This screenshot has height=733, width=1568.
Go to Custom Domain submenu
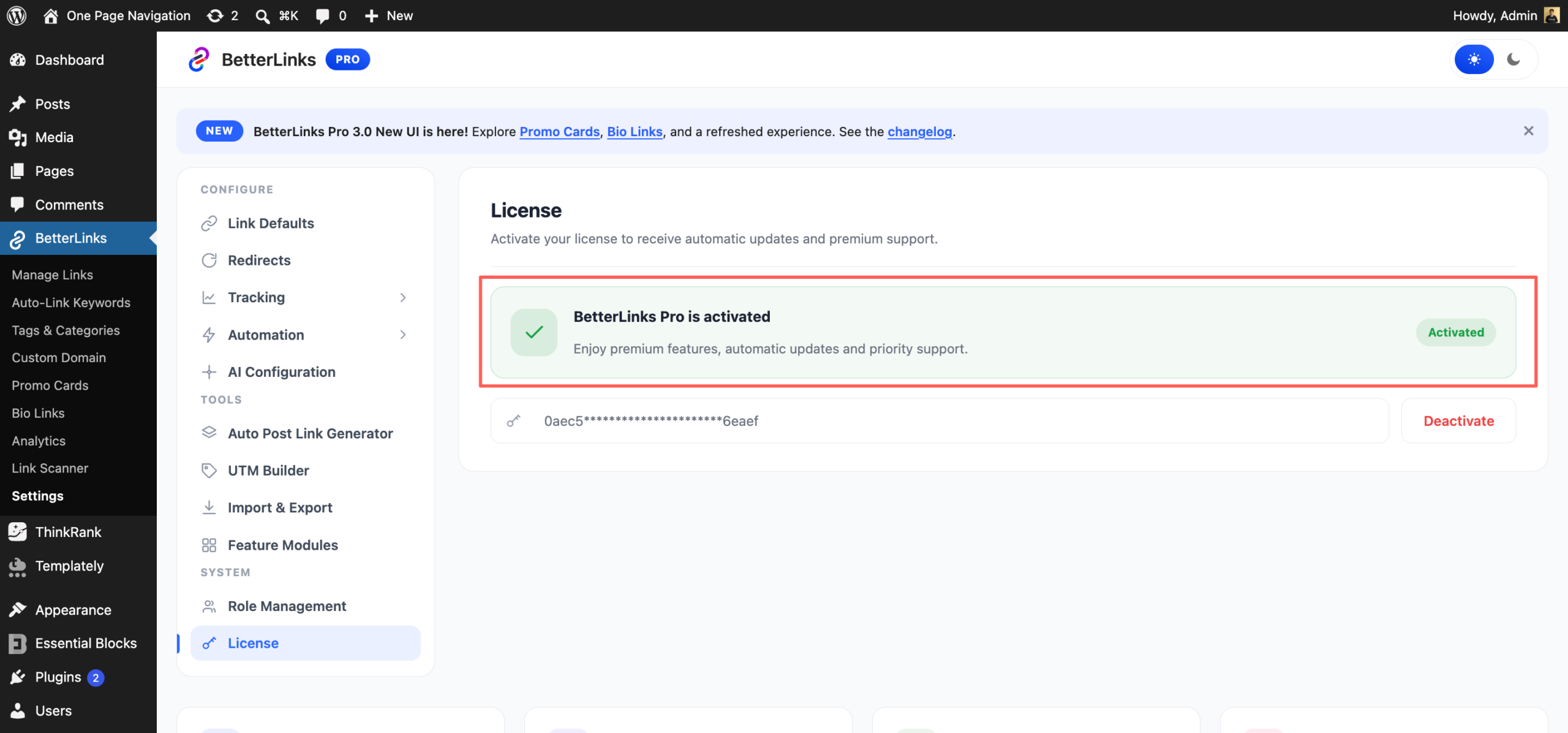59,357
